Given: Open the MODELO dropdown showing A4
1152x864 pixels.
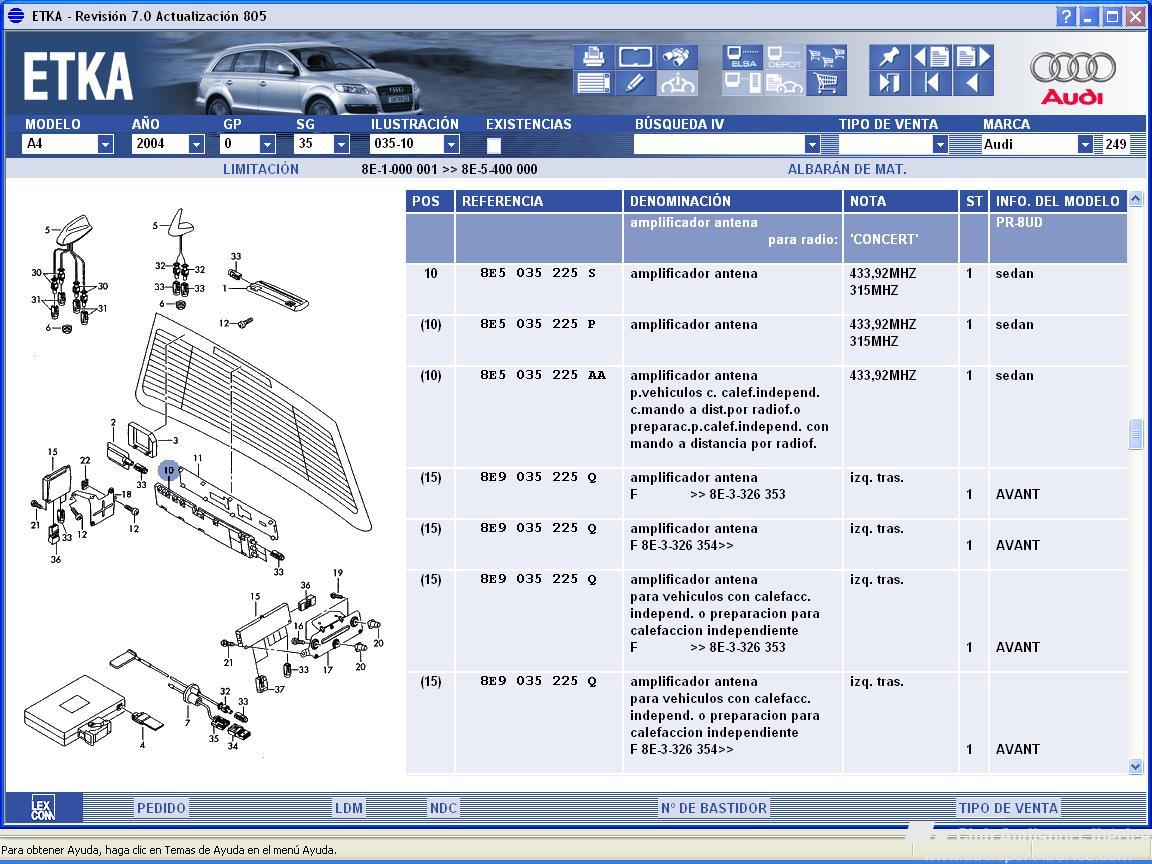Looking at the screenshot, I should [x=106, y=144].
